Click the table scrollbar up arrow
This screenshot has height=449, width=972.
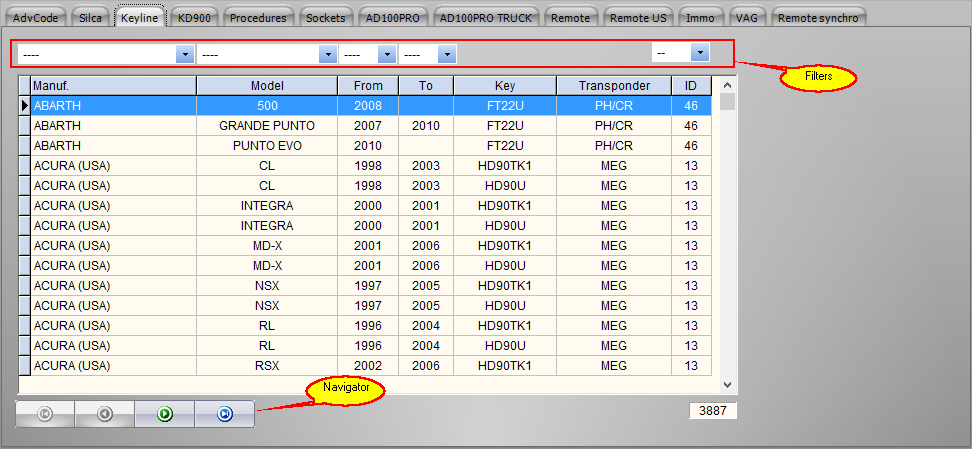[728, 85]
